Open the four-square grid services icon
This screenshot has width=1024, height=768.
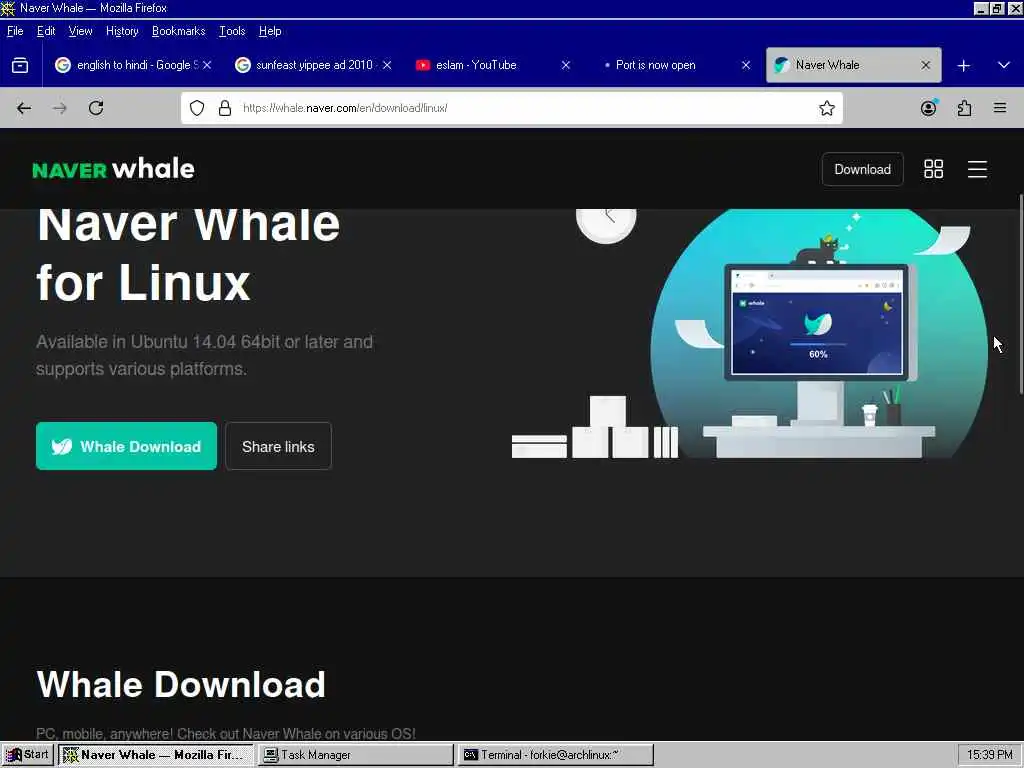tap(933, 169)
